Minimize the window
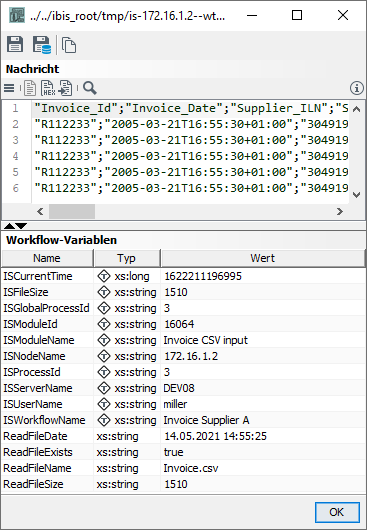This screenshot has height=530, width=367. 252,15
